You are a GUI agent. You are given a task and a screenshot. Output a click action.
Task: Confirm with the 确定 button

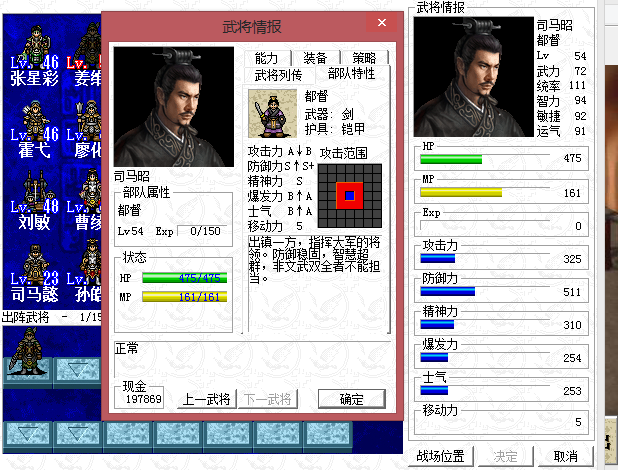pos(352,399)
